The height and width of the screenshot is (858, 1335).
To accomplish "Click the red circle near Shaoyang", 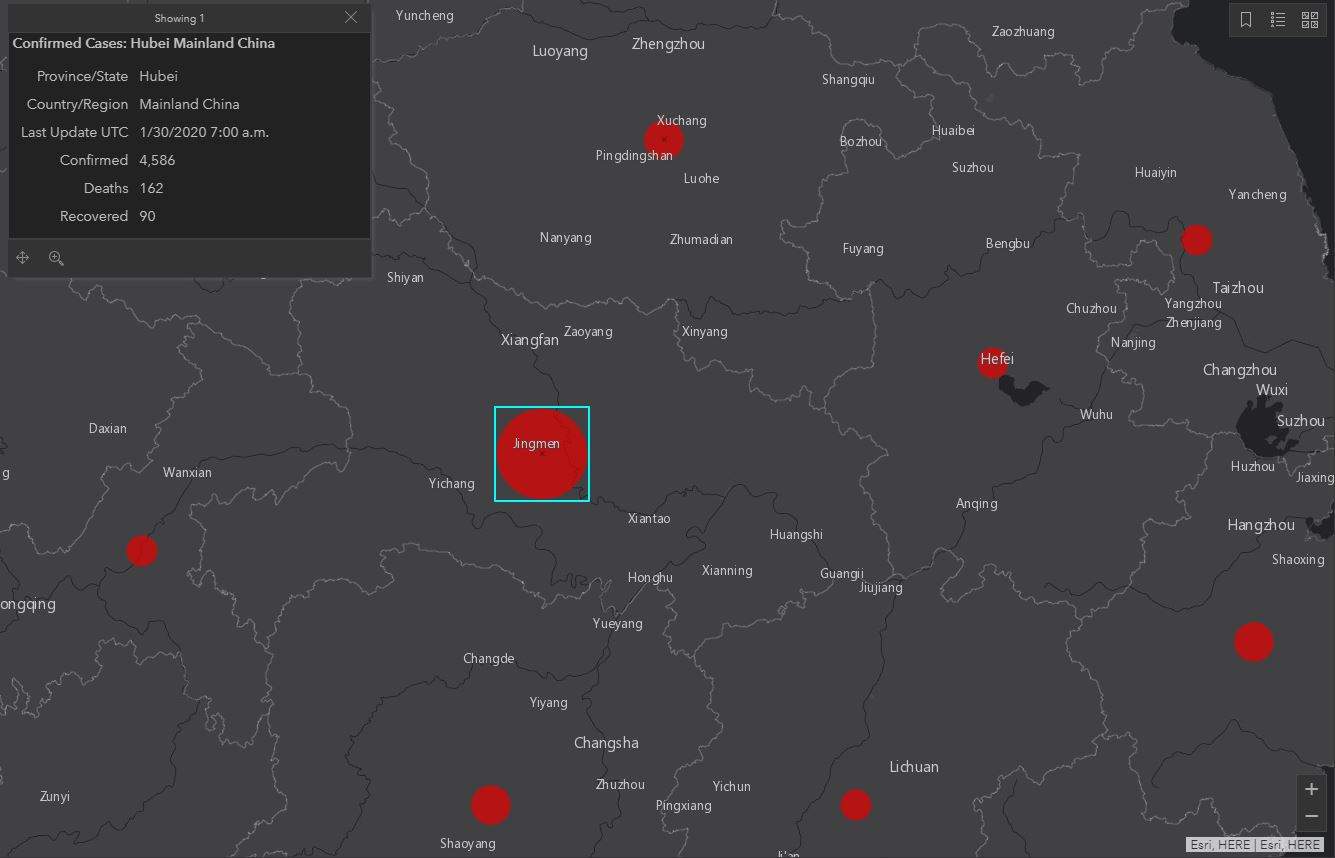I will coord(490,804).
